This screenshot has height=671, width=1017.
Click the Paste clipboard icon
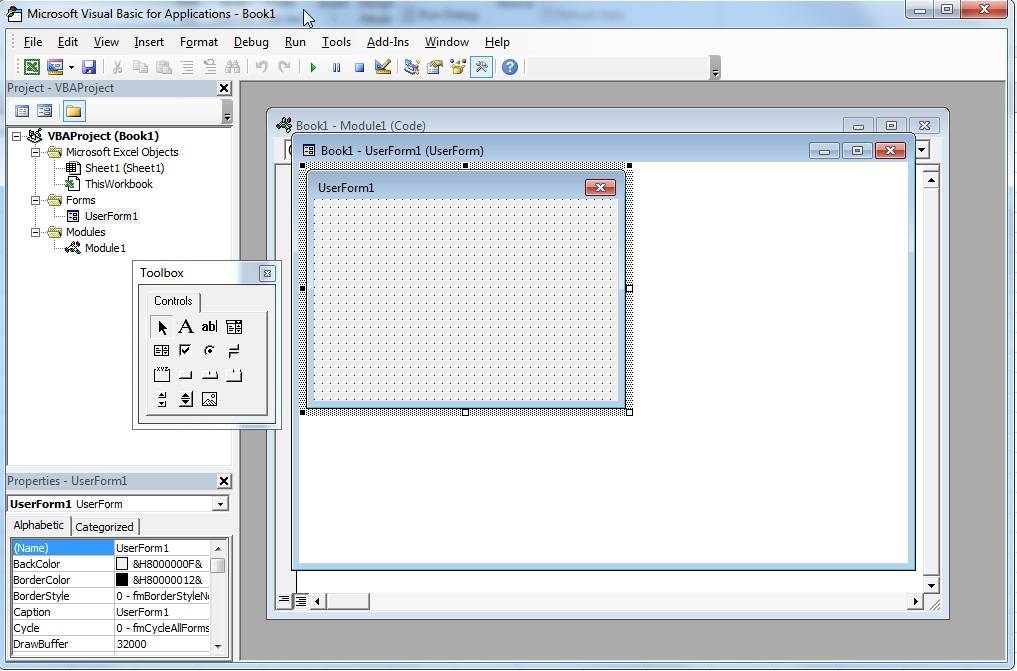point(163,67)
